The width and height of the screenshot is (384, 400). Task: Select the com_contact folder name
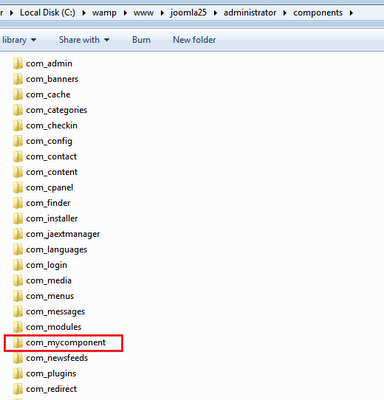(x=51, y=156)
